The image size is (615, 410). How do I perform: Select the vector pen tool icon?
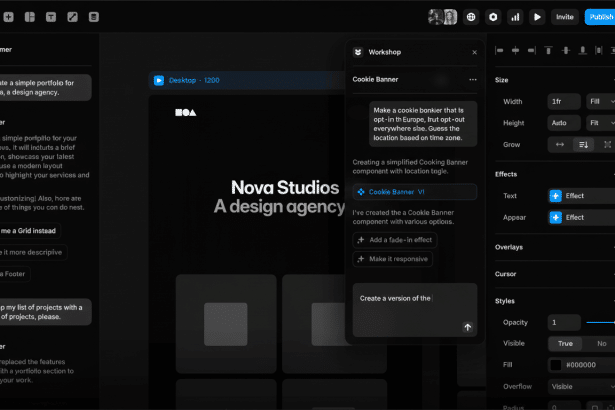point(73,17)
